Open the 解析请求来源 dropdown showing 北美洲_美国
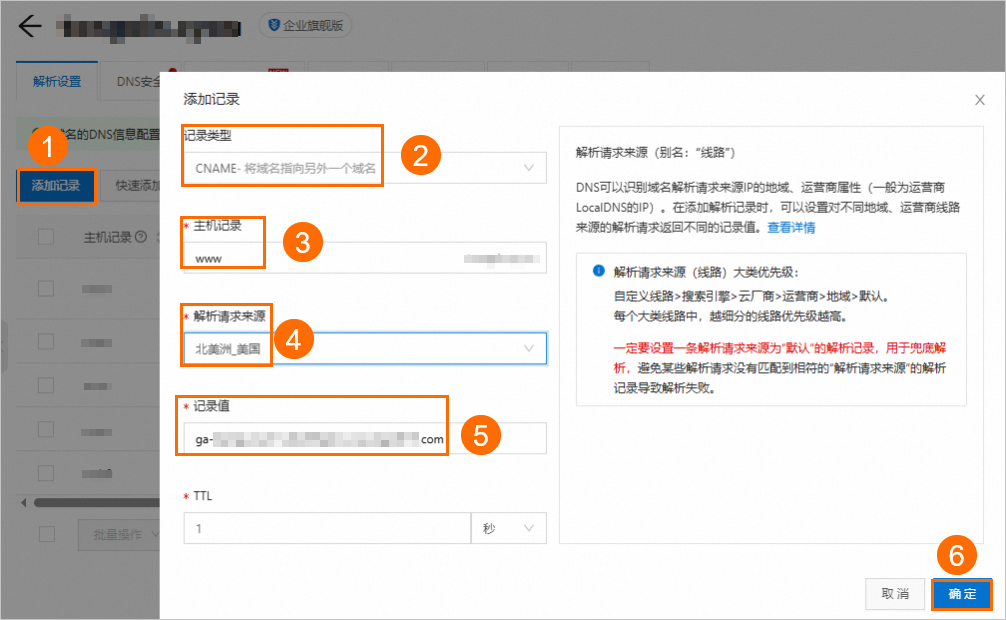This screenshot has width=1006, height=620. (x=365, y=349)
